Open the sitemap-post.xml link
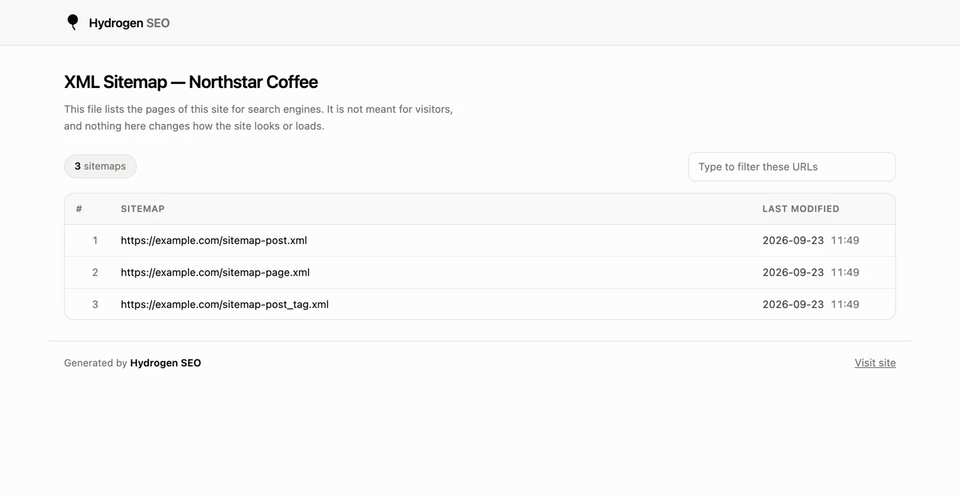The image size is (960, 496). pos(214,241)
